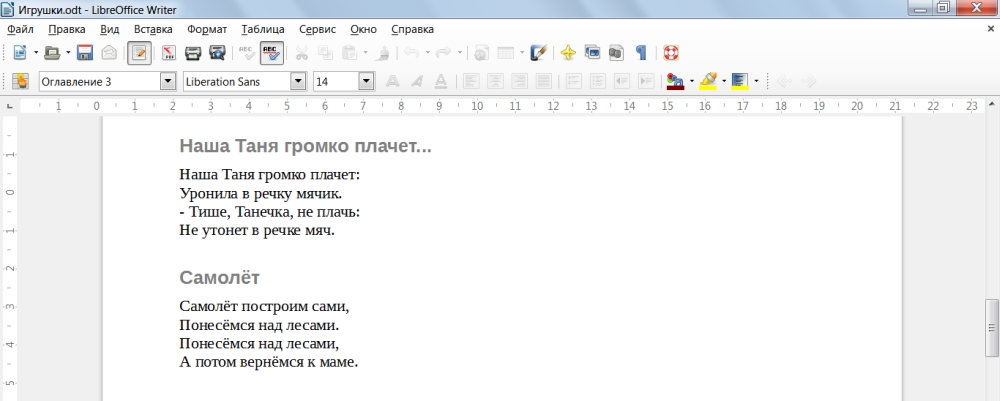This screenshot has height=401, width=1000.
Task: Run Spelling and Grammar check icon
Action: pos(247,53)
